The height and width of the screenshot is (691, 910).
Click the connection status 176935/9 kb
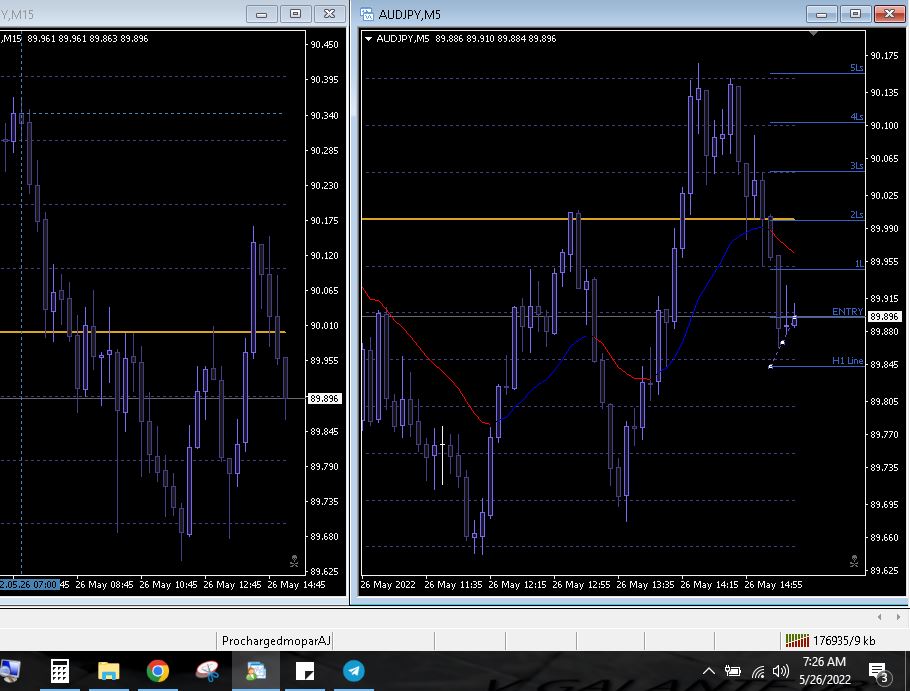pyautogui.click(x=830, y=640)
